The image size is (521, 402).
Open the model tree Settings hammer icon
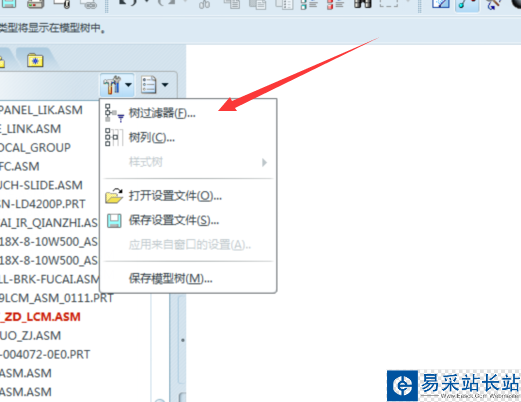[112, 85]
